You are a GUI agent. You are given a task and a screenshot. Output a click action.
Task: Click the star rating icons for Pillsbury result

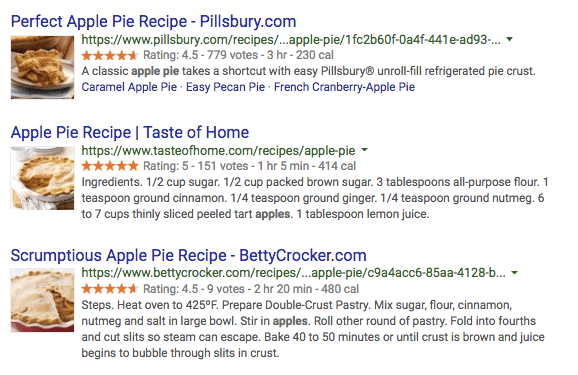109,55
